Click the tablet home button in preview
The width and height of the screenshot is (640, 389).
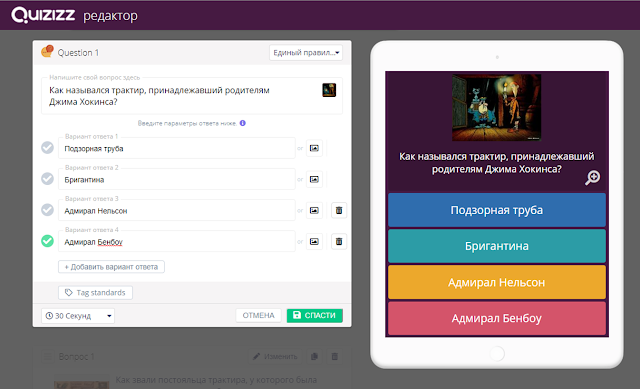click(x=497, y=353)
